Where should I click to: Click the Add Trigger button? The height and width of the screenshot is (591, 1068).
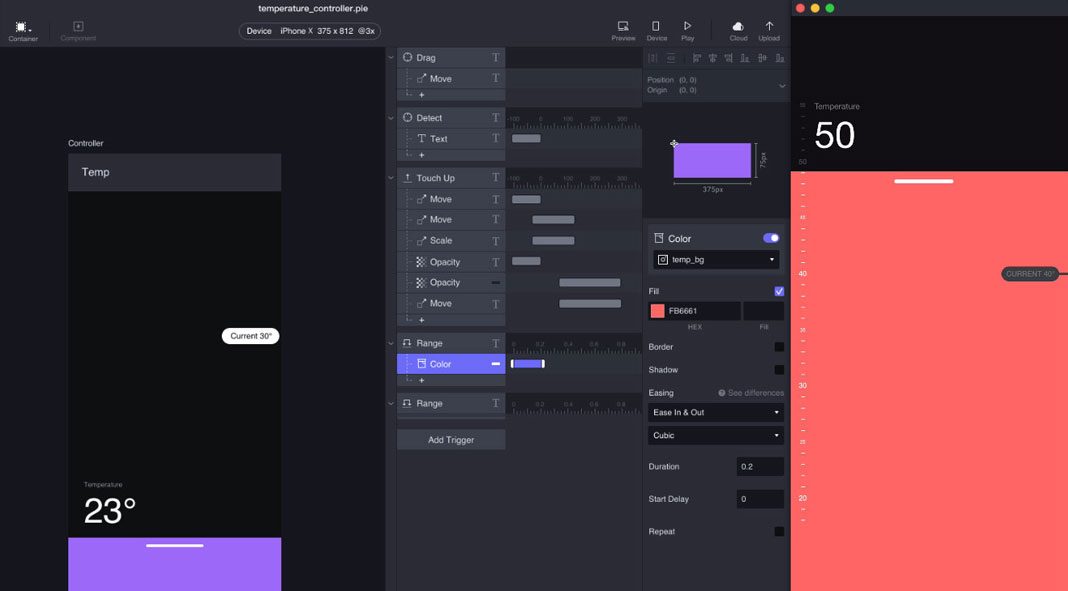click(451, 439)
